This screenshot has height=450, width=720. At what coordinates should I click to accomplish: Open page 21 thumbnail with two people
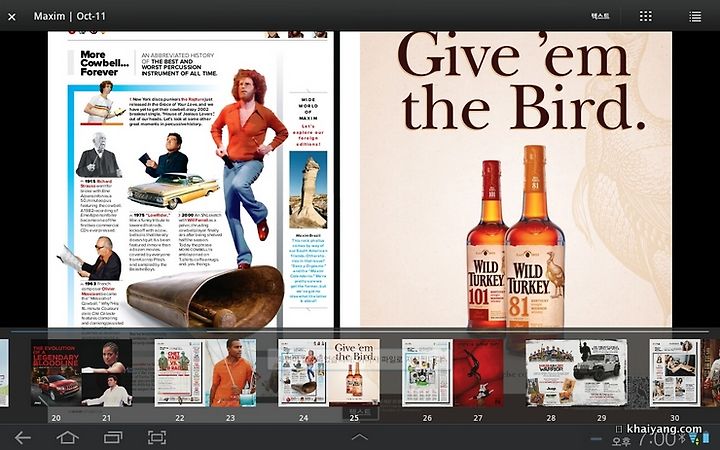(x=107, y=373)
